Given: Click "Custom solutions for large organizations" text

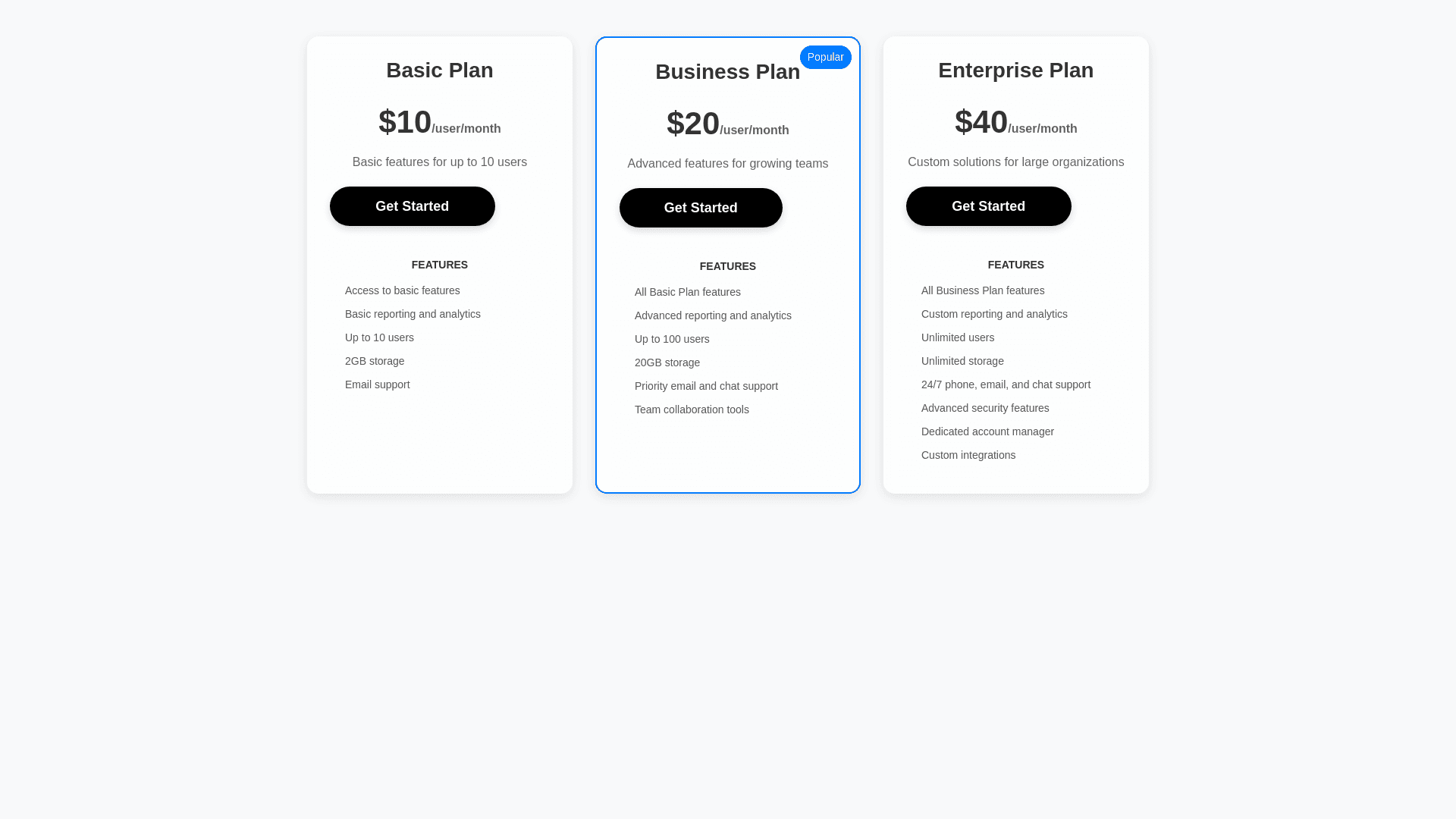Looking at the screenshot, I should click(x=1015, y=162).
